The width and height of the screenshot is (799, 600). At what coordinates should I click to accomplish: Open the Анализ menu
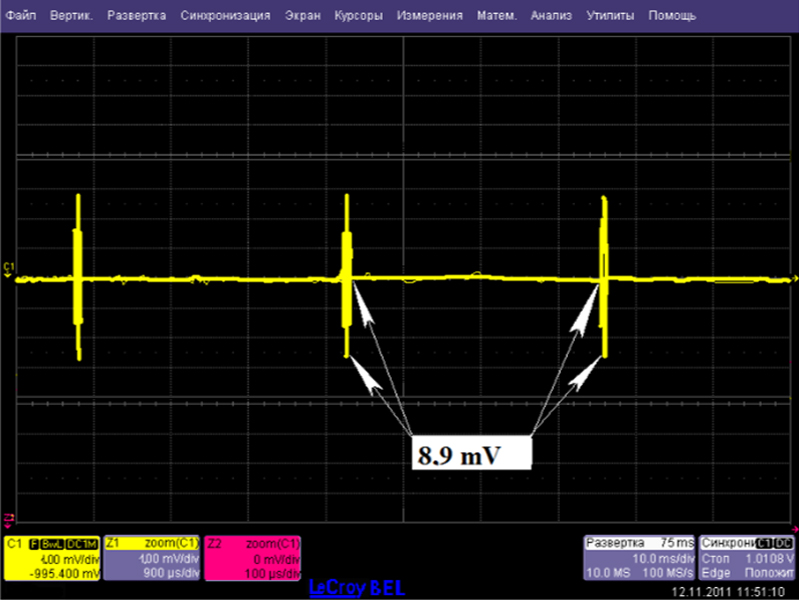(552, 17)
